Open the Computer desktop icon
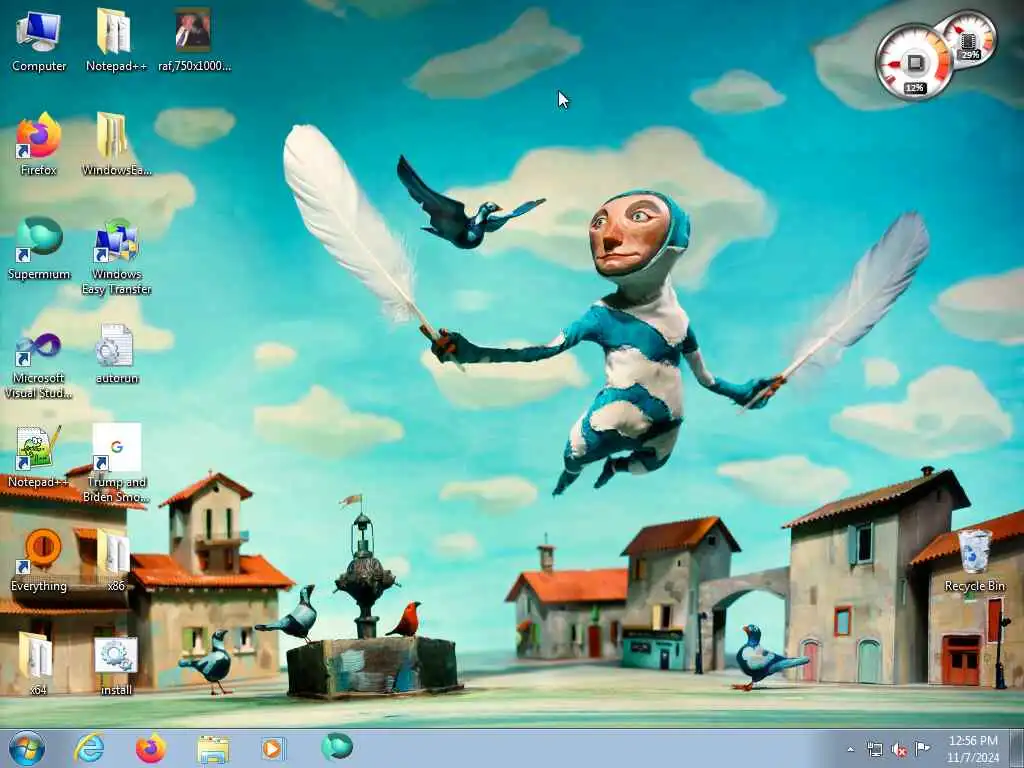The width and height of the screenshot is (1024, 768). 39,40
